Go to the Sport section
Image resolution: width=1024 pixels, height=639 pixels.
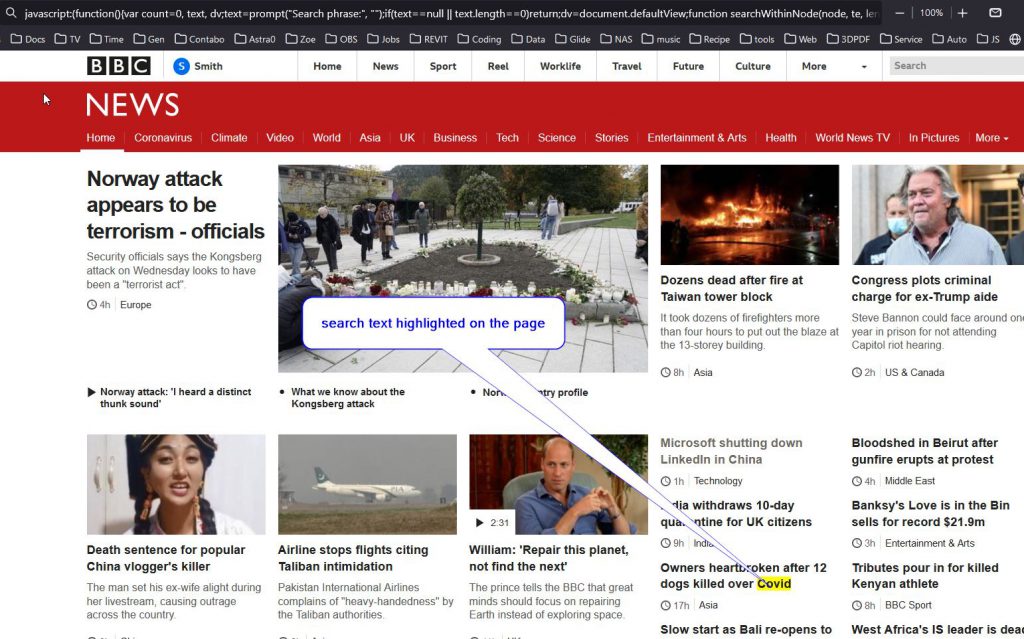tap(443, 66)
